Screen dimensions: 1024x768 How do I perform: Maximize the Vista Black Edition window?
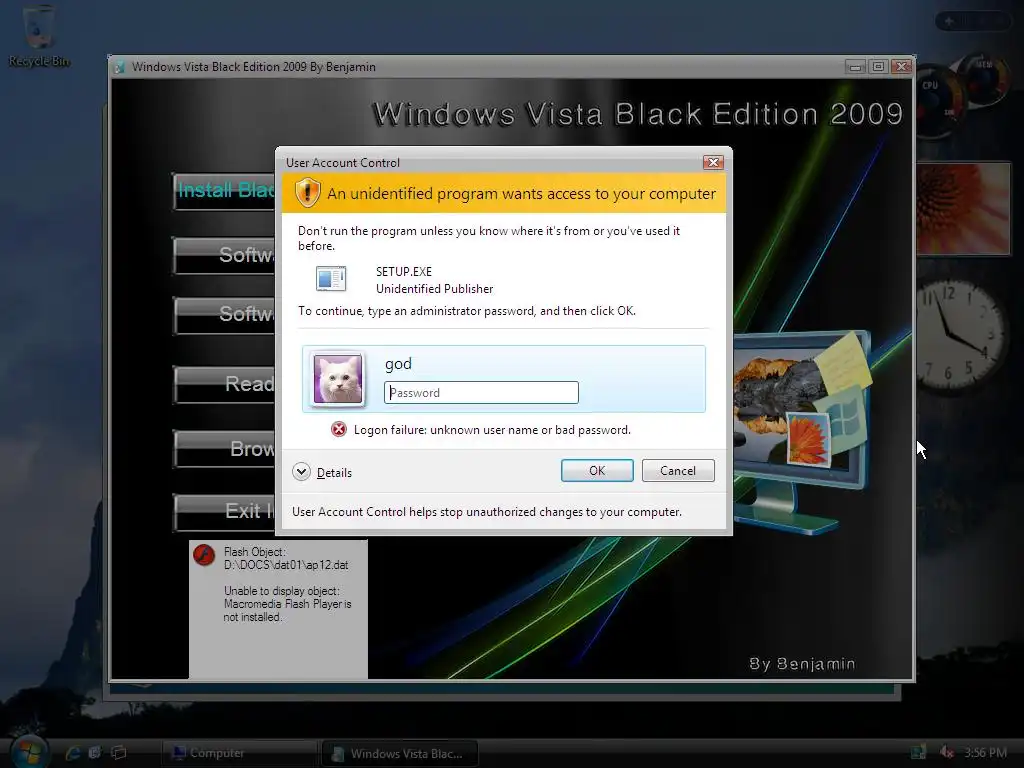(x=878, y=67)
